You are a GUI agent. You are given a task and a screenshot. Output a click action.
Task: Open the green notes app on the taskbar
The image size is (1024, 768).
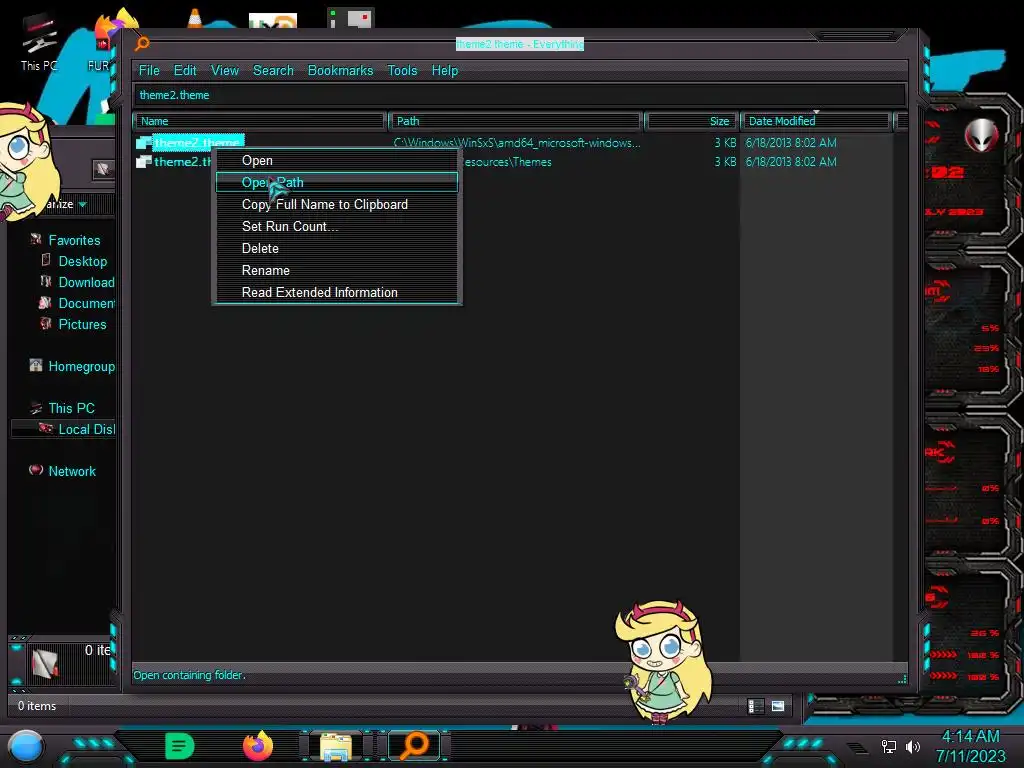point(179,746)
